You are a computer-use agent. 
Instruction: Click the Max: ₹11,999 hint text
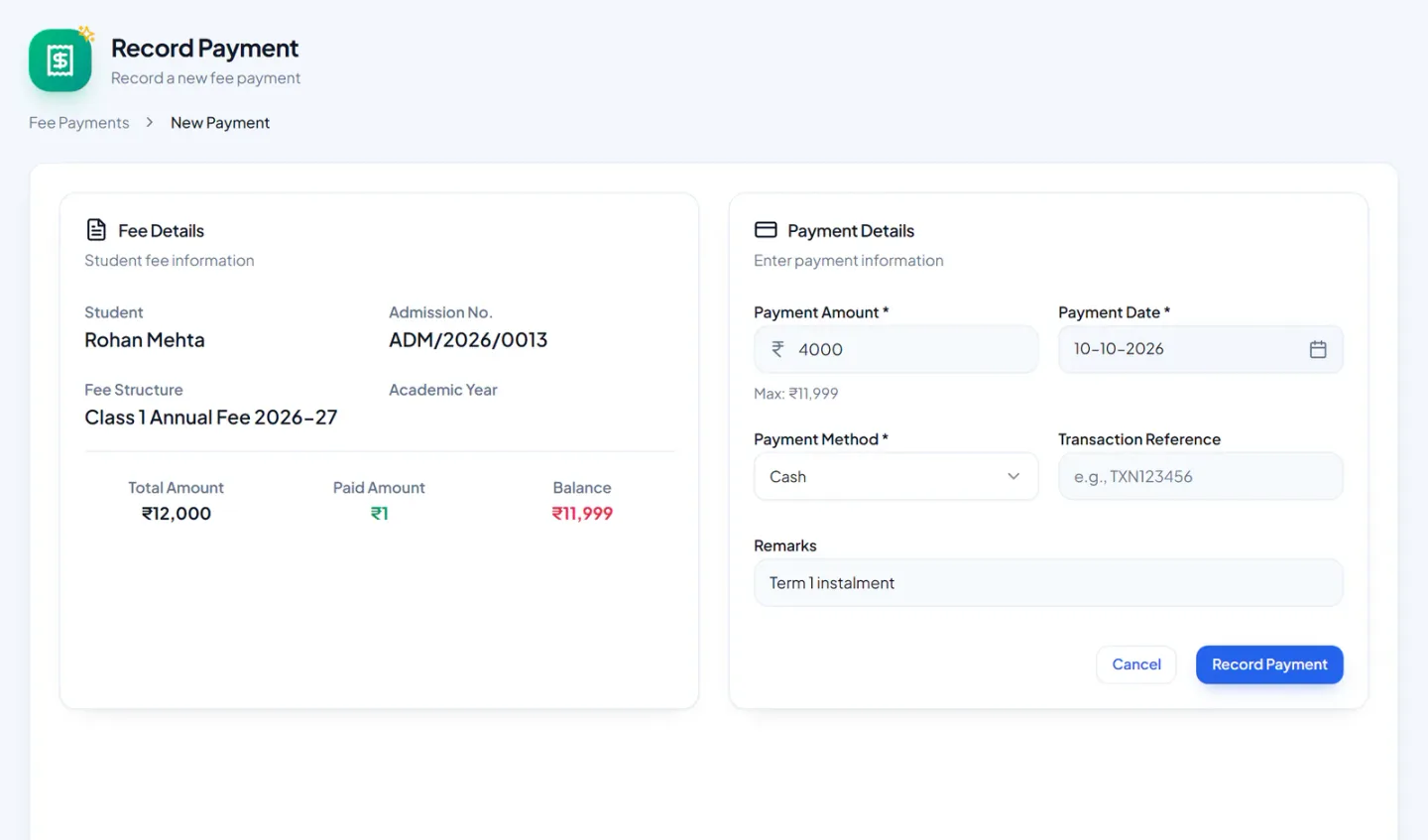(796, 394)
